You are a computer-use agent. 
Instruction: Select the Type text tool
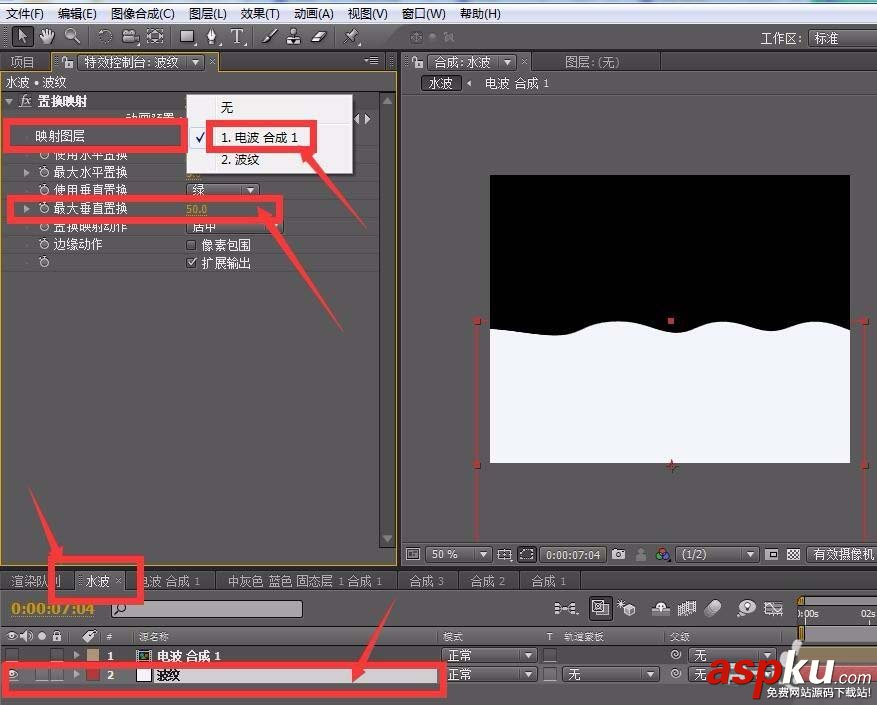tap(237, 37)
